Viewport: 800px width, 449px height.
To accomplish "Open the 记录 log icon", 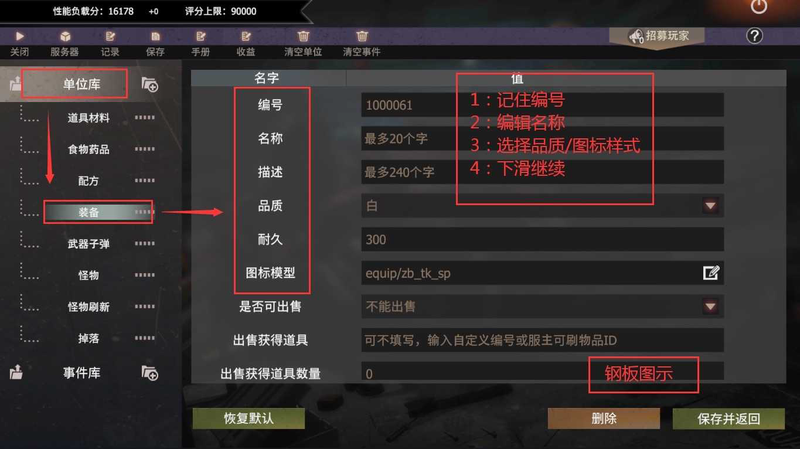I will tap(110, 36).
